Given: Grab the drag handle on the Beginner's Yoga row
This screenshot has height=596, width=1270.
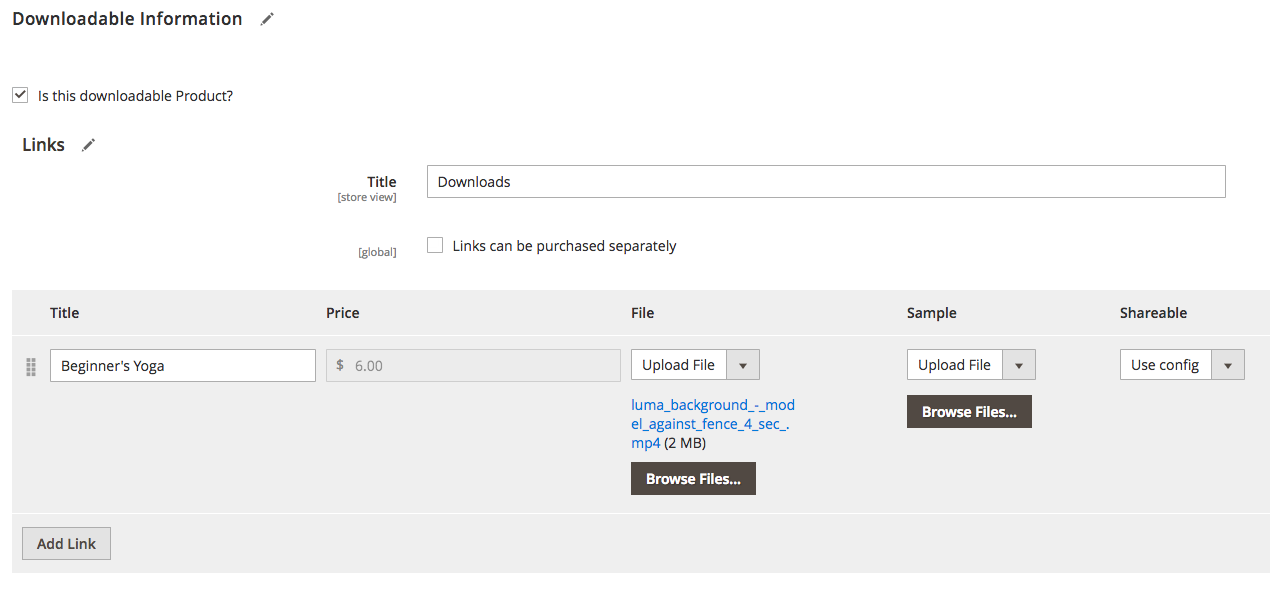Looking at the screenshot, I should pyautogui.click(x=30, y=366).
